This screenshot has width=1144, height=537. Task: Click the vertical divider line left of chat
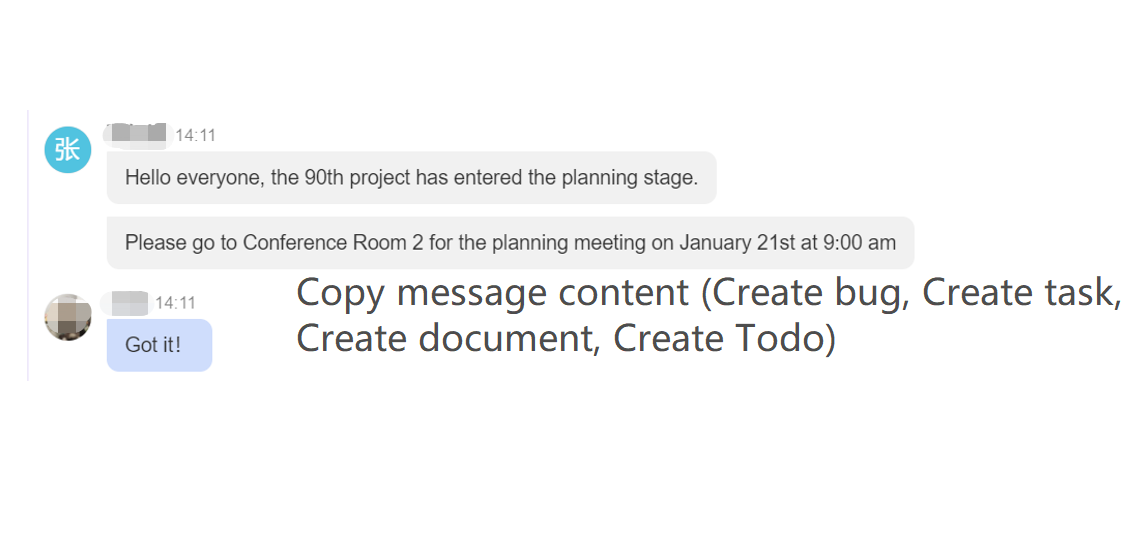click(x=28, y=246)
